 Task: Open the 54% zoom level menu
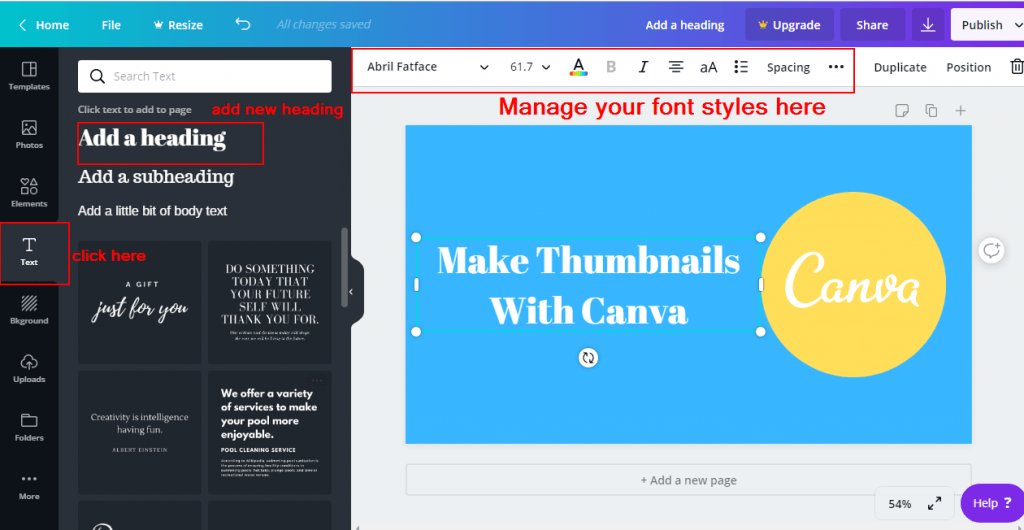pos(899,504)
